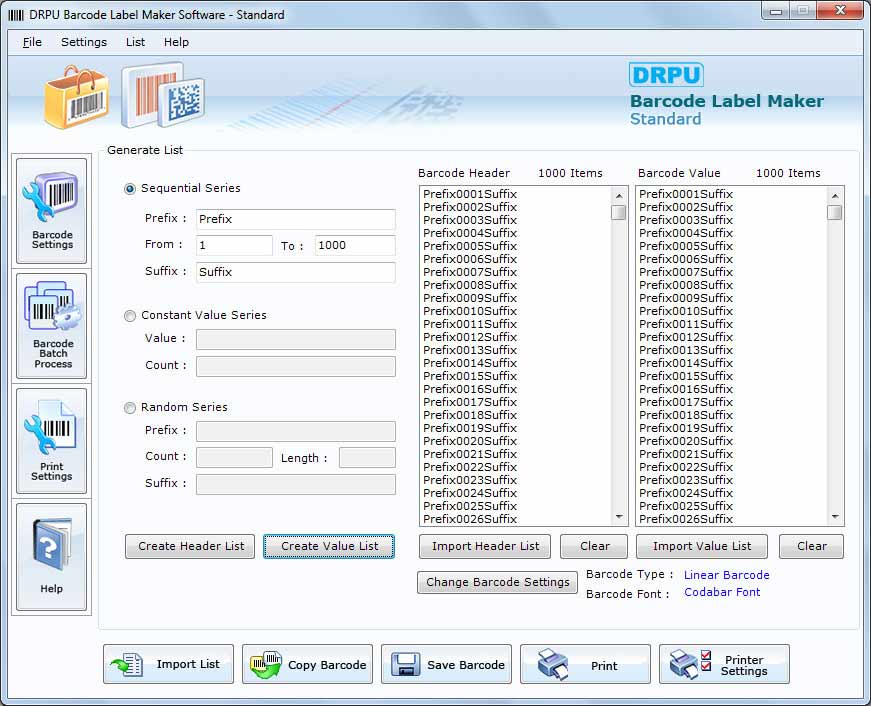Image resolution: width=871 pixels, height=706 pixels.
Task: Open the List menu
Action: 135,42
